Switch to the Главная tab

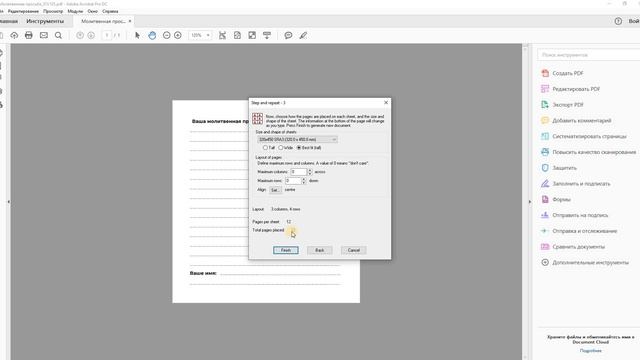coord(9,21)
